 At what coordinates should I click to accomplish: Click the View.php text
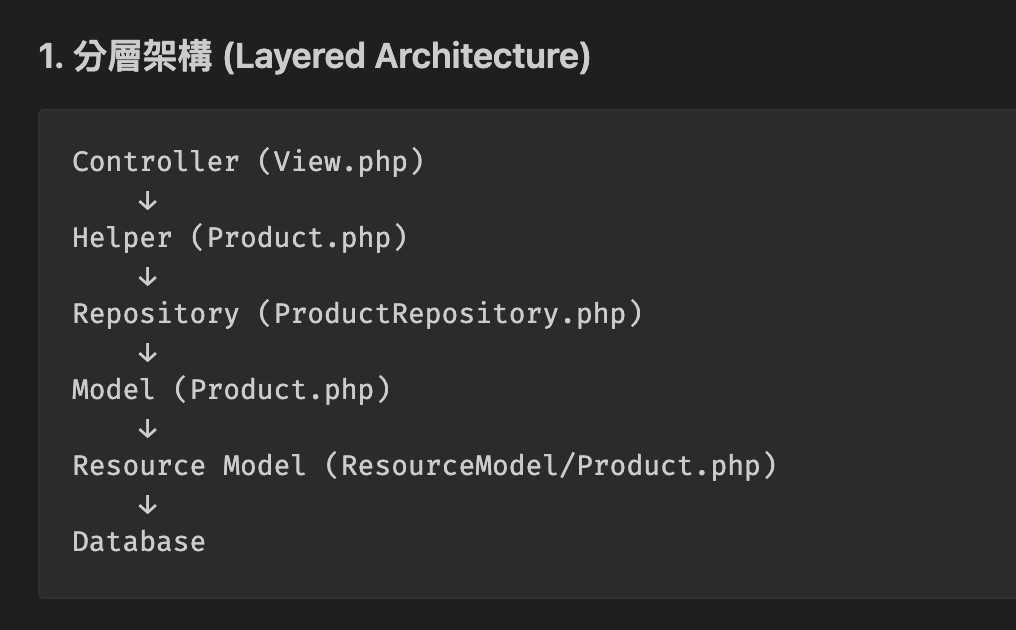point(340,162)
